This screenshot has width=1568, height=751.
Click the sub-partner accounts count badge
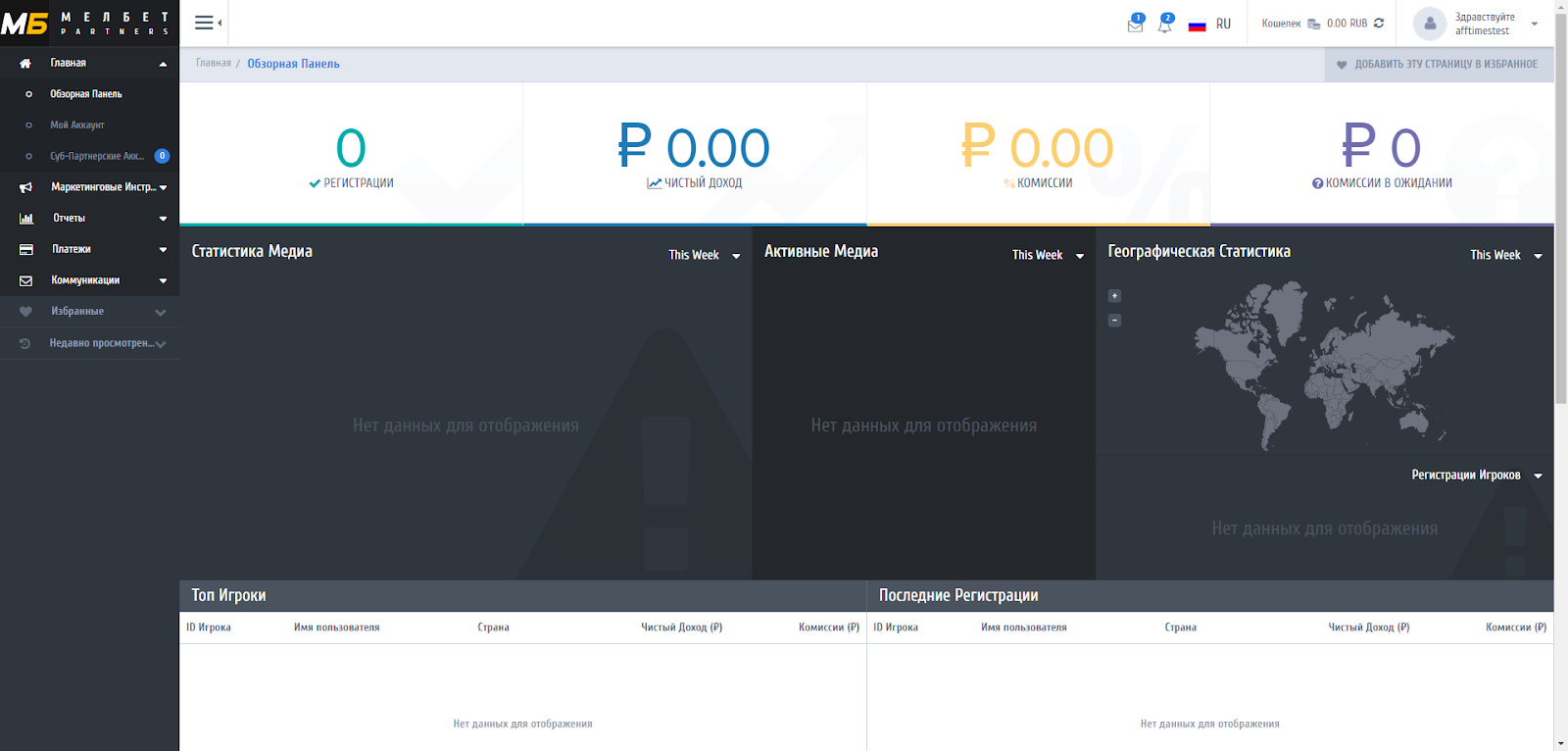[162, 156]
